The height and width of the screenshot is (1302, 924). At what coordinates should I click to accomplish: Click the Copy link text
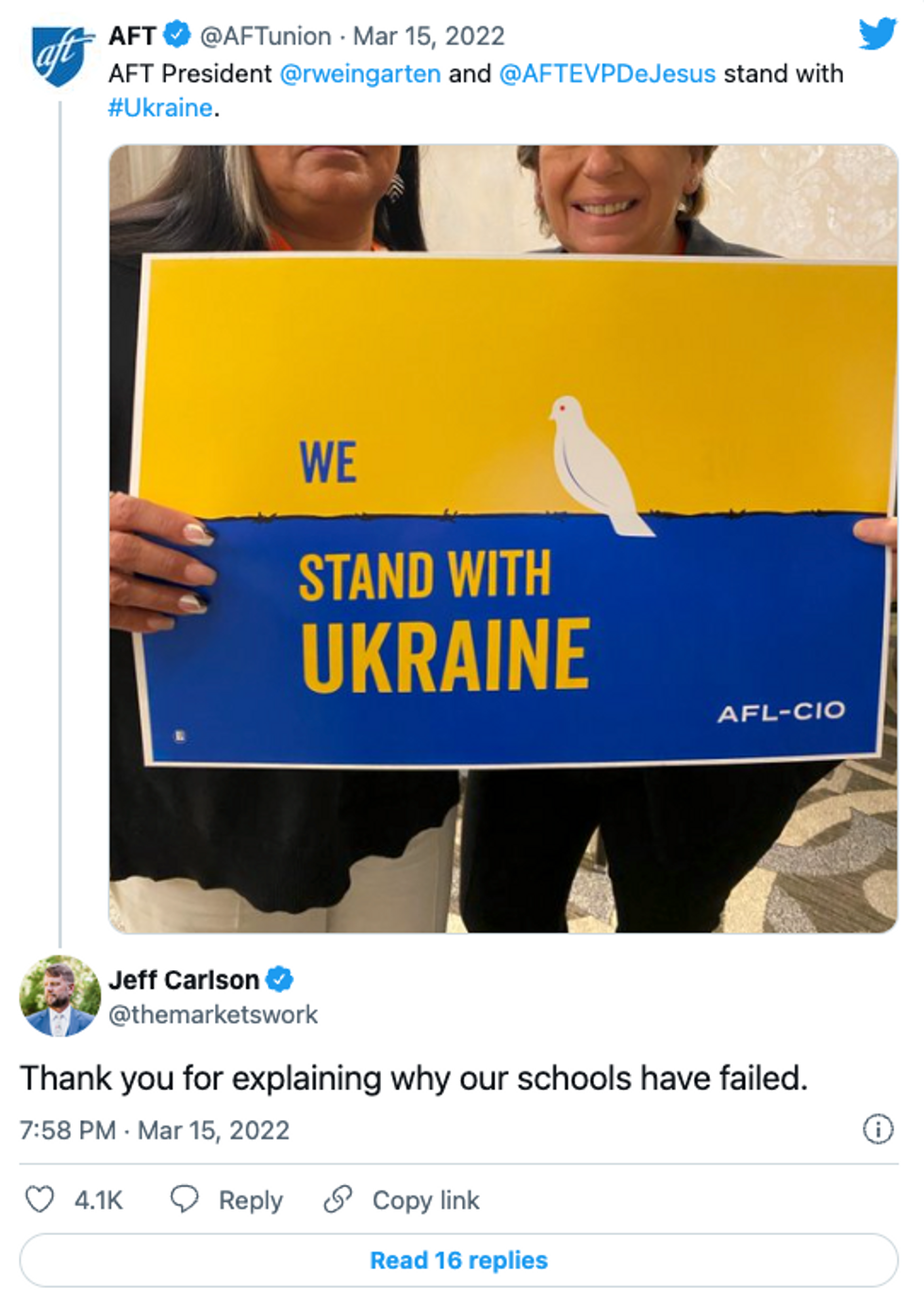426,1200
